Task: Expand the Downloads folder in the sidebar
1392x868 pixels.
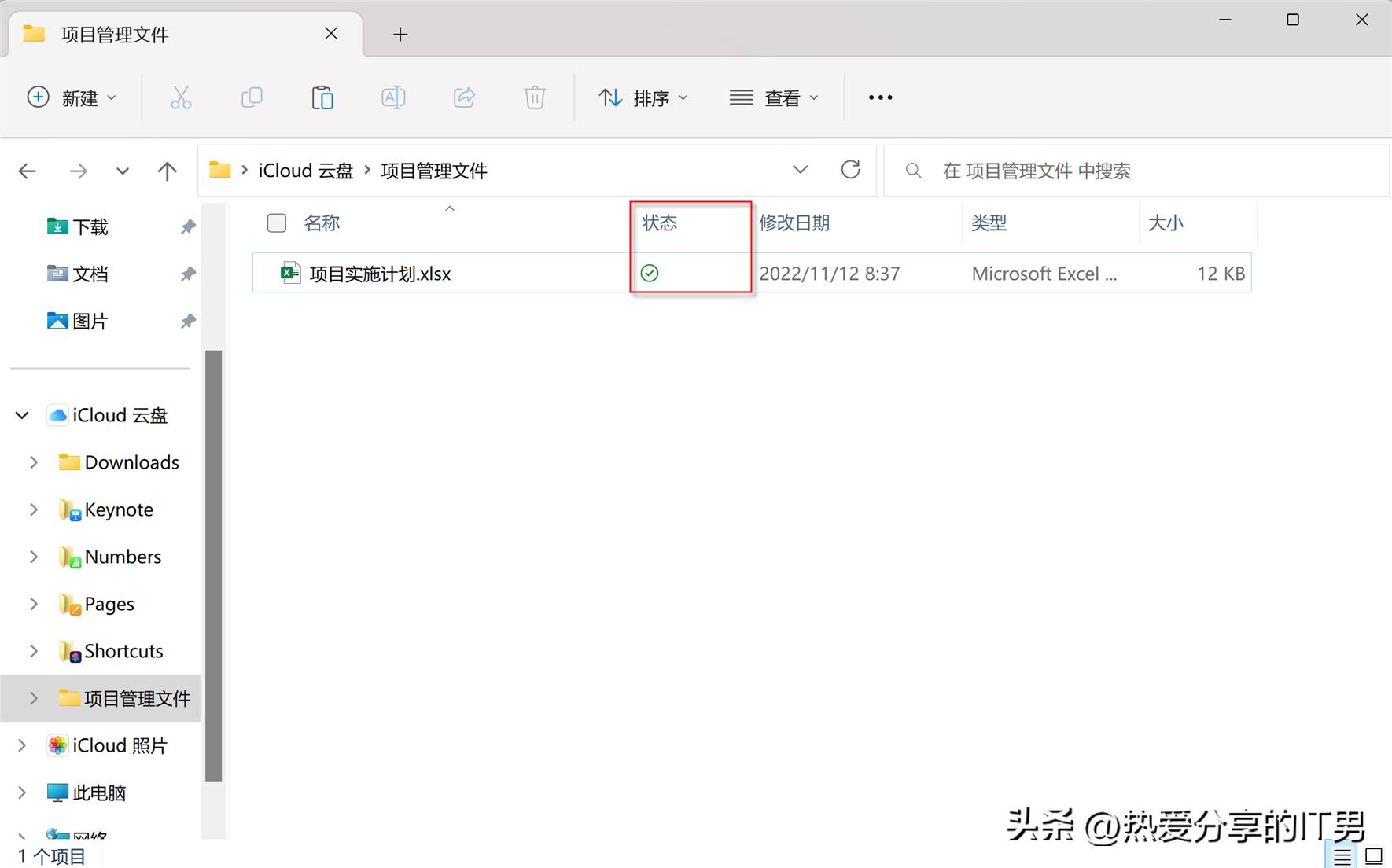Action: coord(32,462)
